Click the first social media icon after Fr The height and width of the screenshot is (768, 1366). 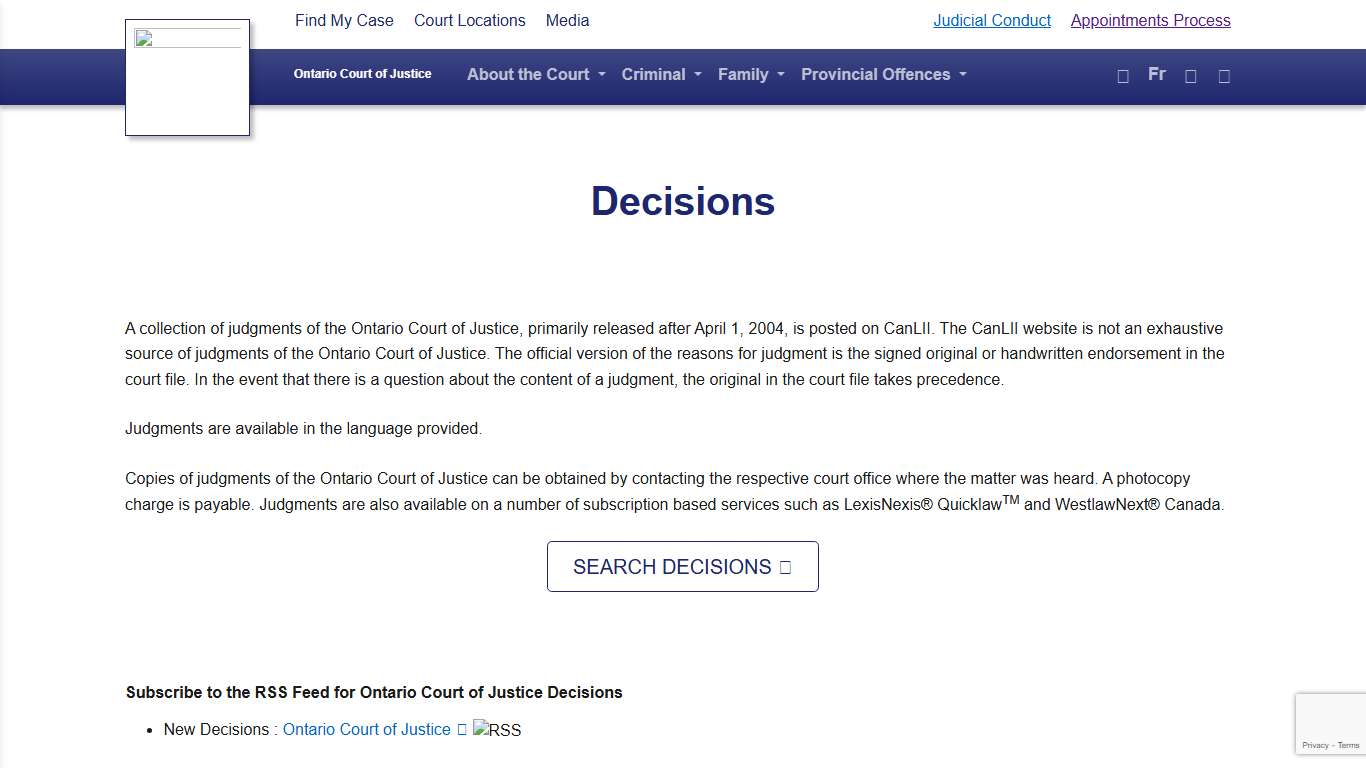click(x=1190, y=75)
